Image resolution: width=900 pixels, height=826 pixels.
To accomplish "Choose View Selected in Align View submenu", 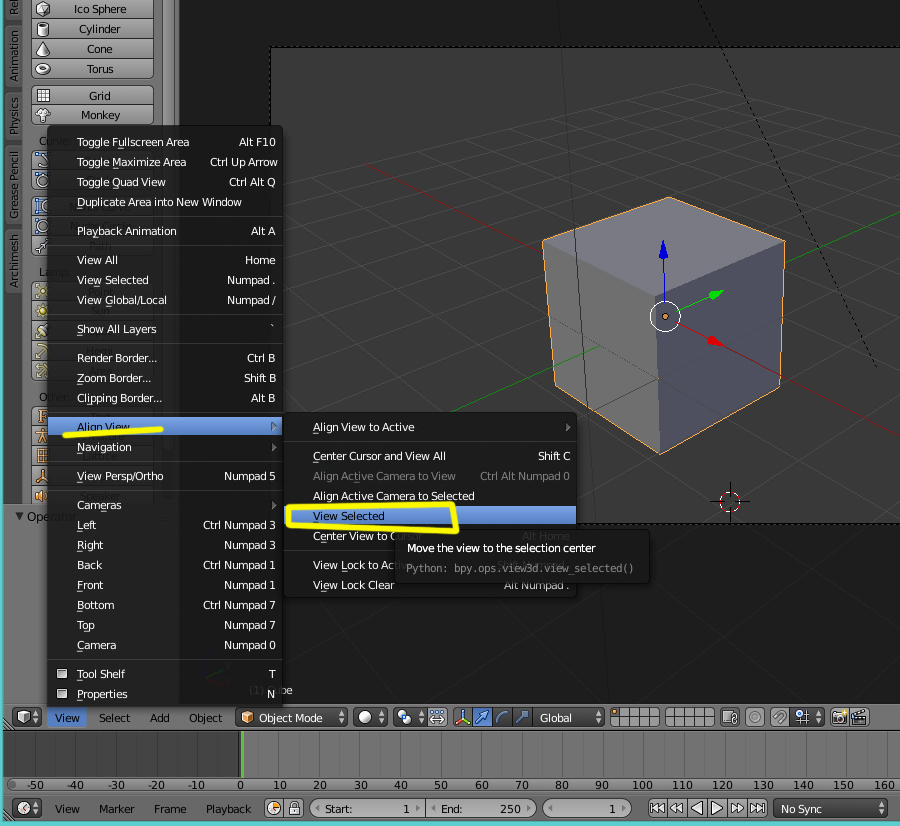I will pyautogui.click(x=430, y=516).
